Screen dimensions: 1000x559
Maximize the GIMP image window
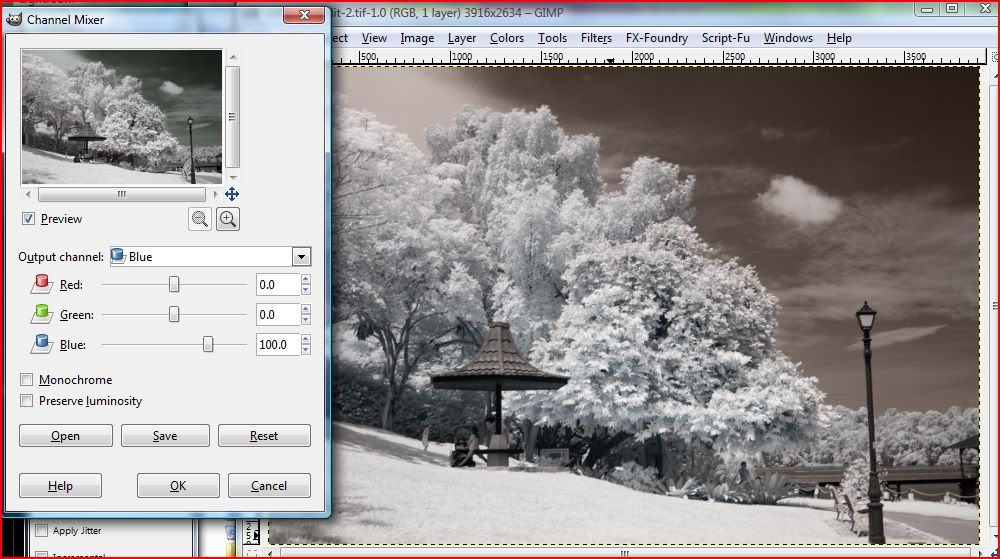pos(952,8)
